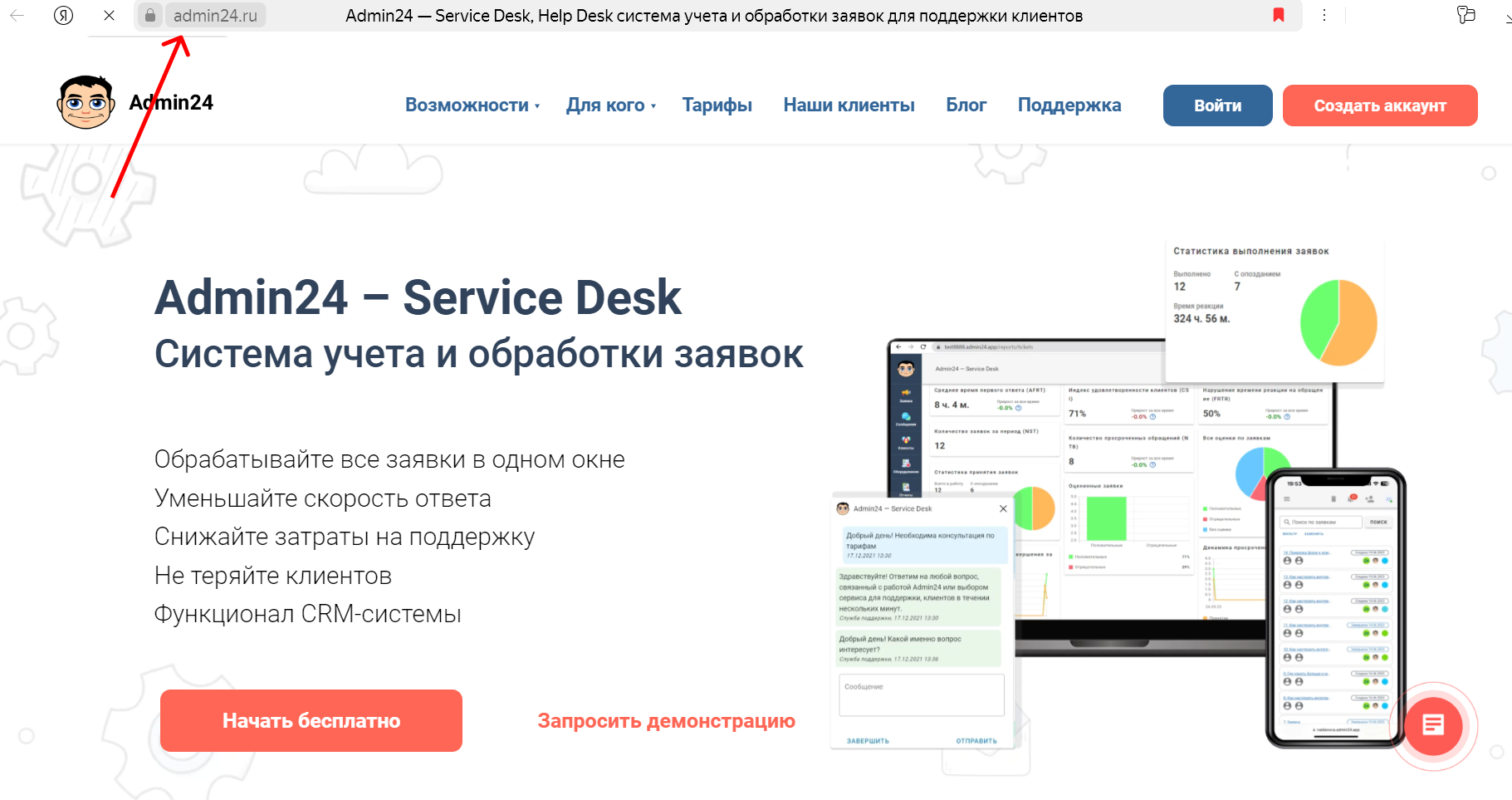1512x800 pixels.
Task: Click Запросить демонстрацию link
Action: 666,720
